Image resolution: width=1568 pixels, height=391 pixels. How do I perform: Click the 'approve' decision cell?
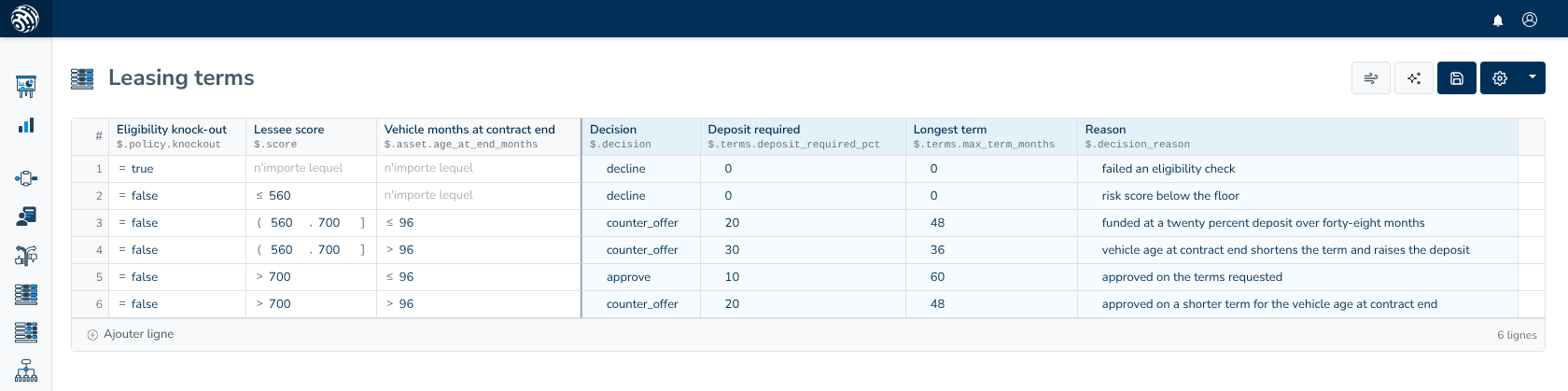[641, 277]
